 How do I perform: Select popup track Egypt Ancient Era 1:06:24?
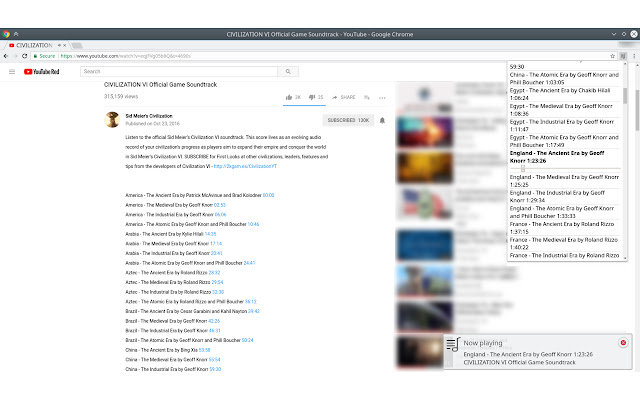click(x=564, y=94)
